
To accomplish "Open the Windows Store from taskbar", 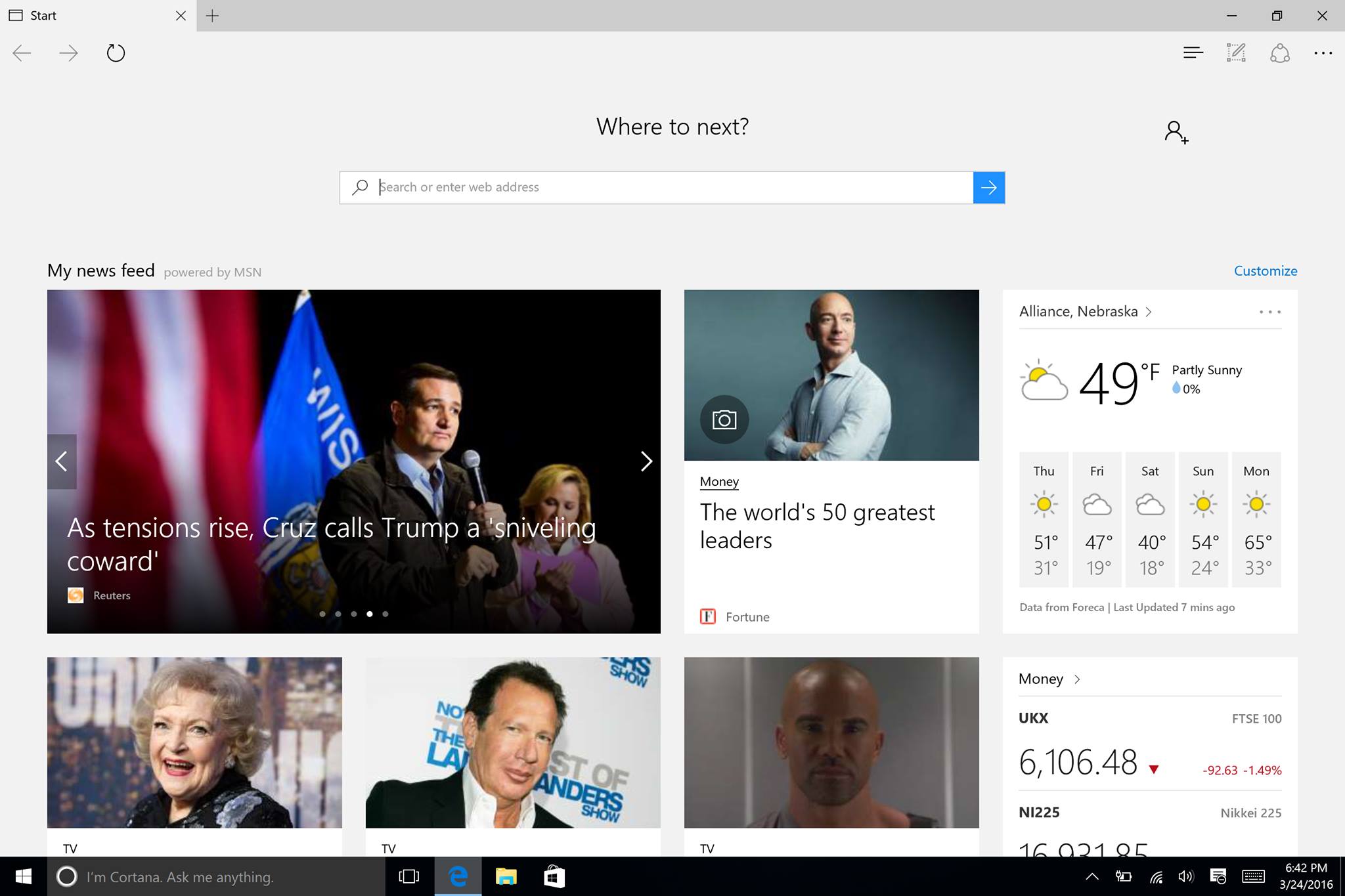I will pos(554,876).
